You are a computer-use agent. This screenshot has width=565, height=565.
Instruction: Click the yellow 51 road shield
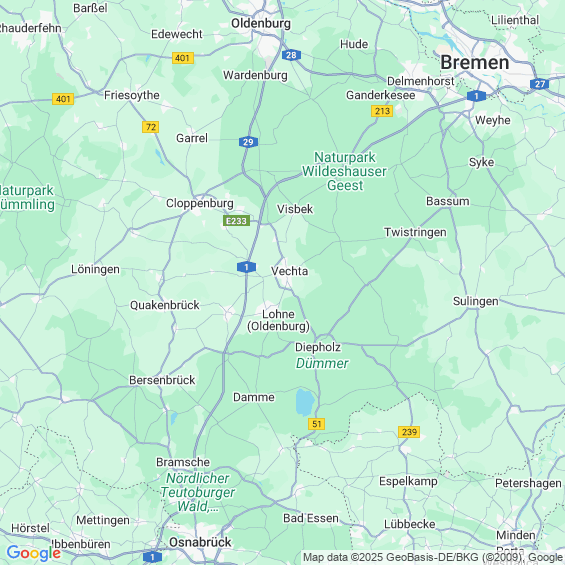click(x=316, y=424)
